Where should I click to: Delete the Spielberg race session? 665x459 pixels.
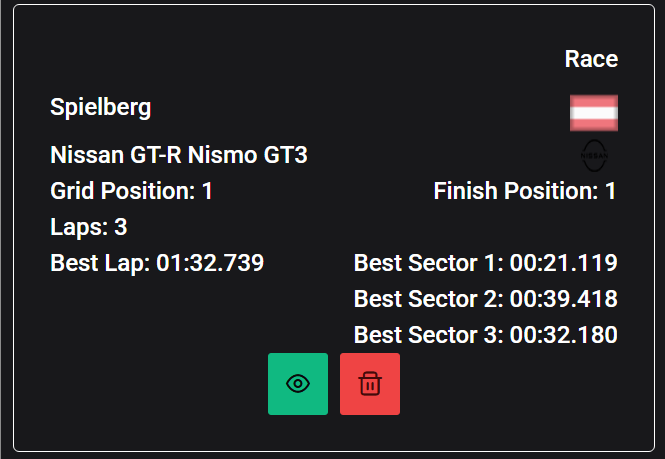pyautogui.click(x=370, y=384)
